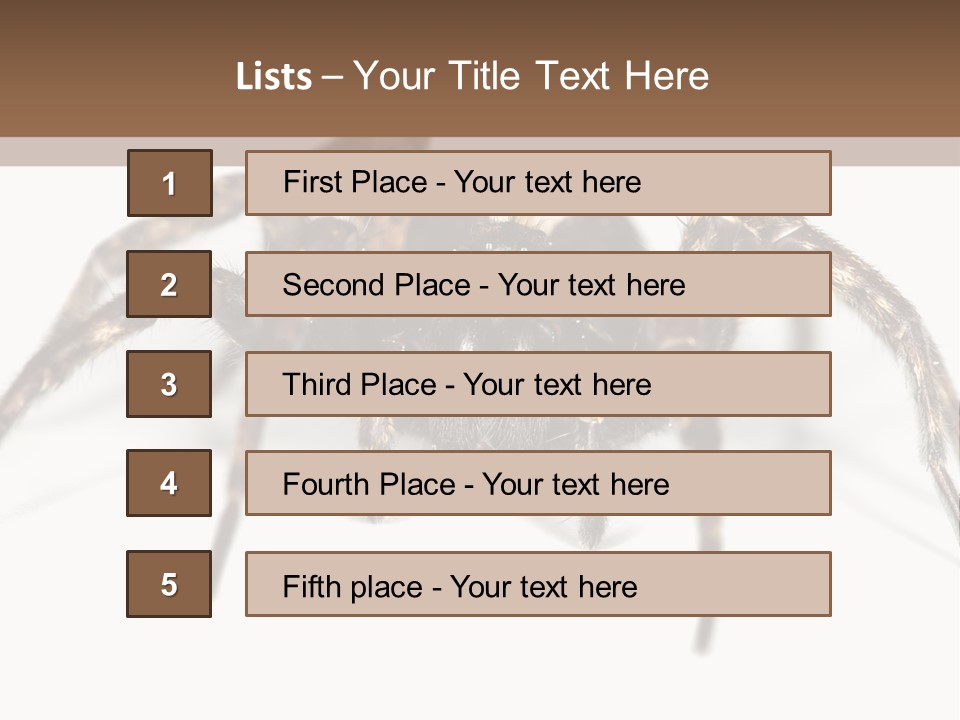This screenshot has width=960, height=720.
Task: Click the number 1 box
Action: tap(169, 183)
